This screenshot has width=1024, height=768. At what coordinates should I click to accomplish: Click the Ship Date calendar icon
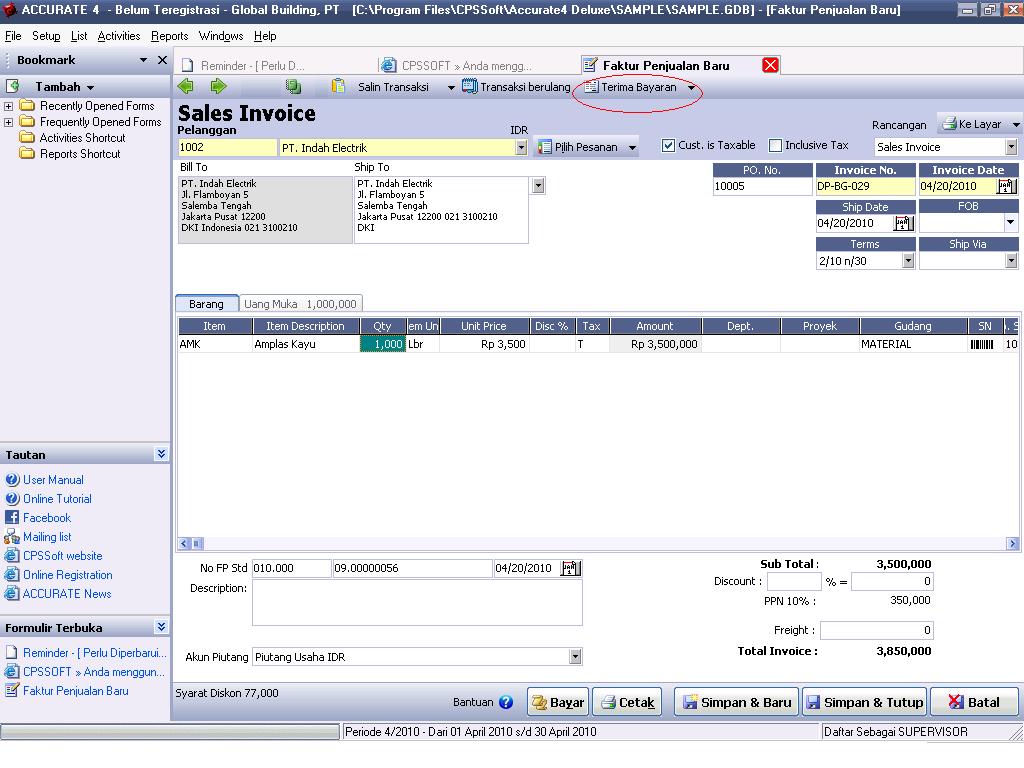click(903, 223)
